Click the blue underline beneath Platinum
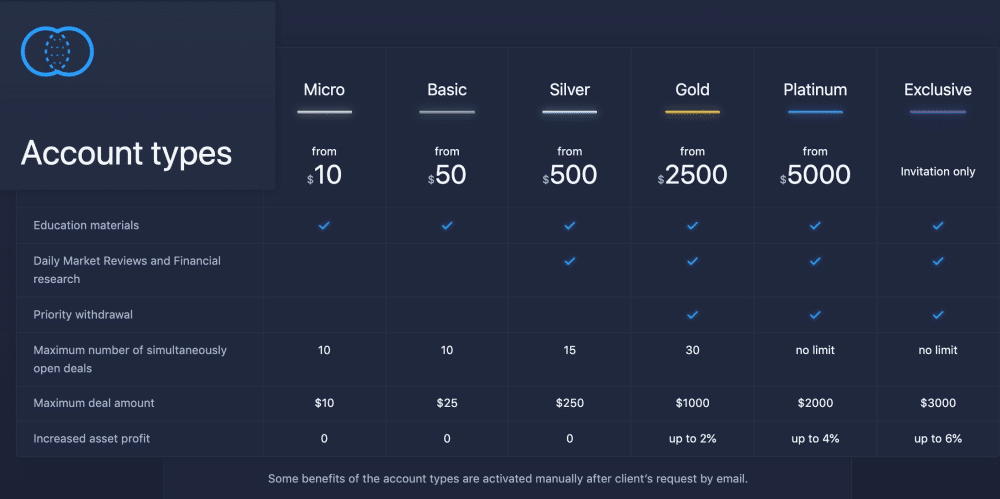 click(x=815, y=112)
